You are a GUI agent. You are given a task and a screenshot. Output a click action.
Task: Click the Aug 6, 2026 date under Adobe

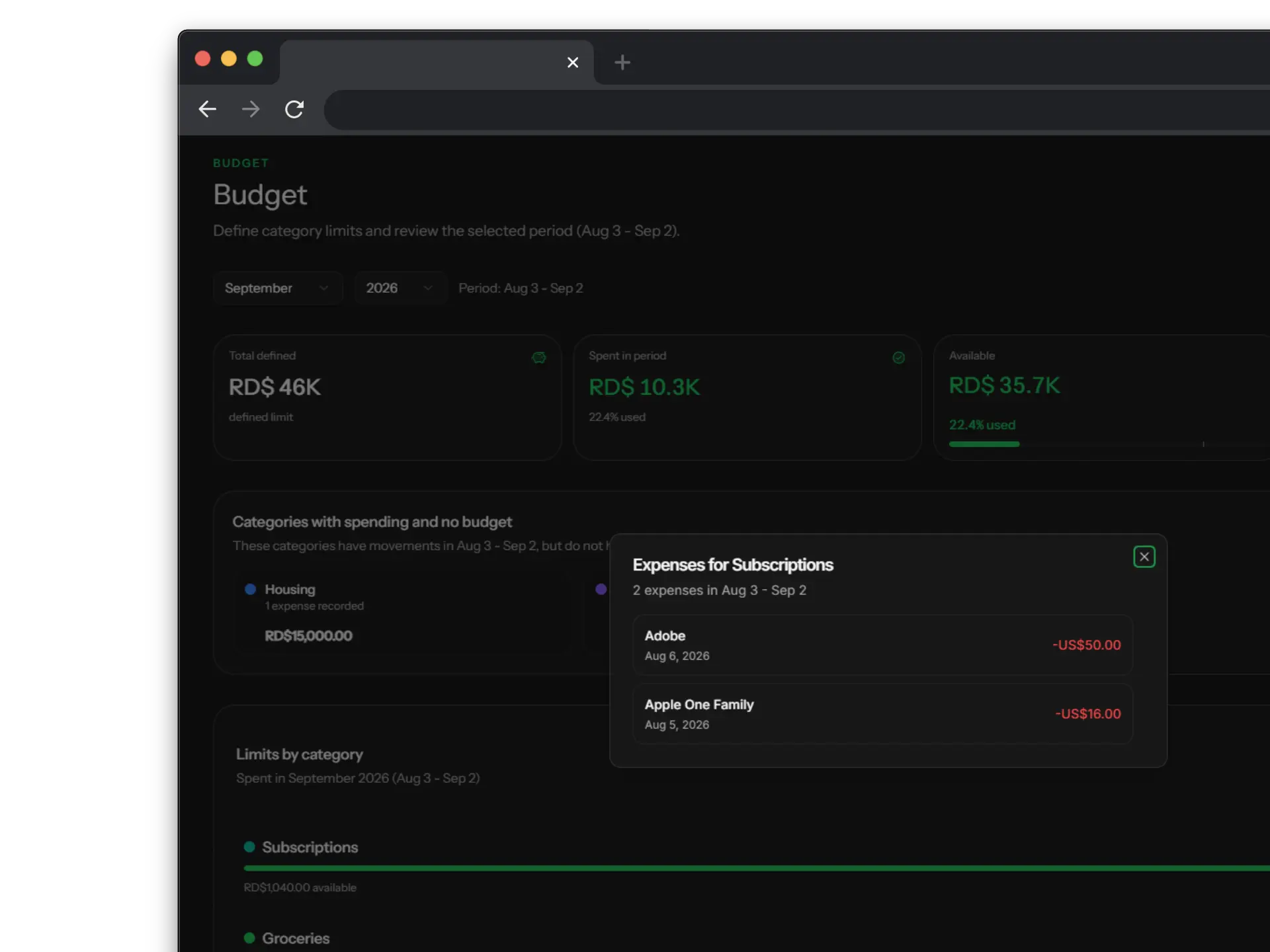pyautogui.click(x=677, y=656)
